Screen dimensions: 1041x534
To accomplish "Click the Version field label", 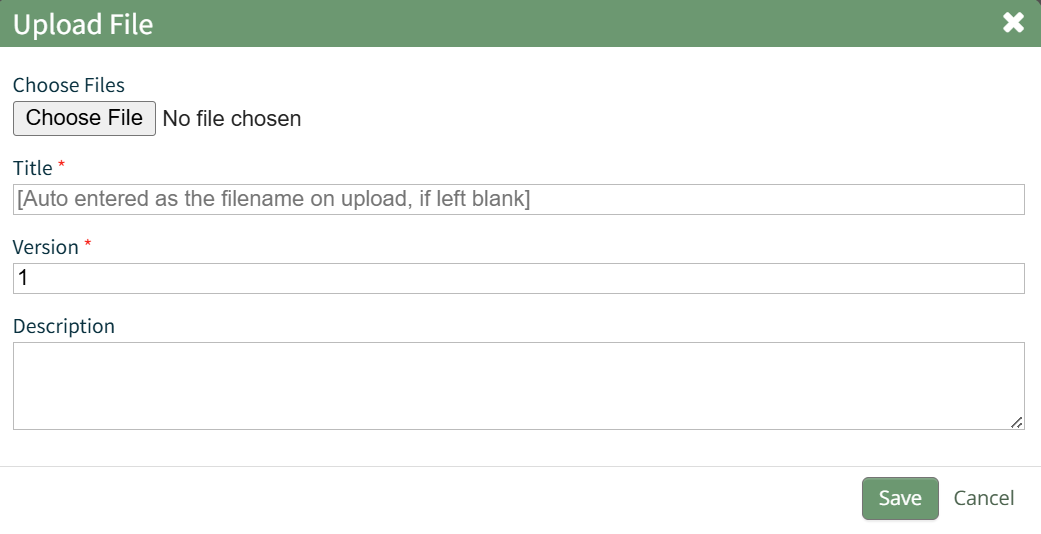I will pos(45,246).
